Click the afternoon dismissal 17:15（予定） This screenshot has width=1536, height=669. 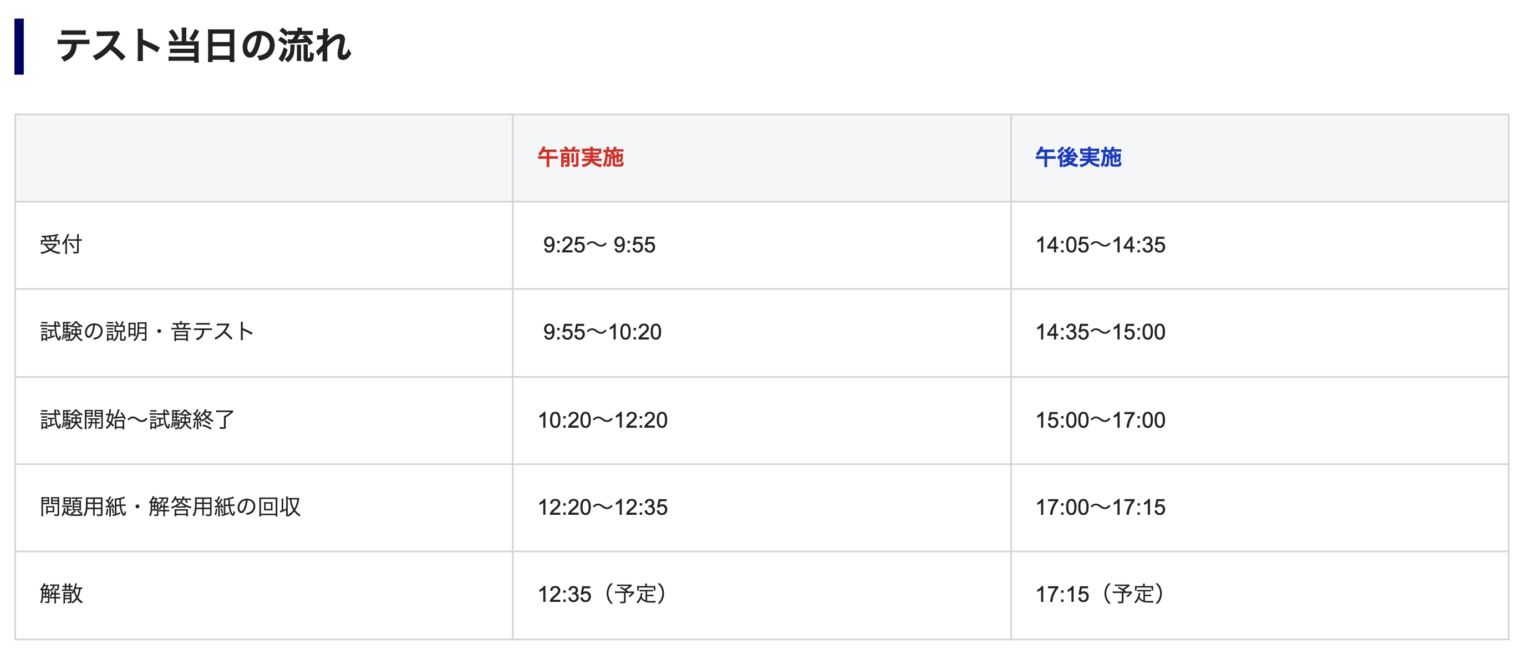(1100, 594)
